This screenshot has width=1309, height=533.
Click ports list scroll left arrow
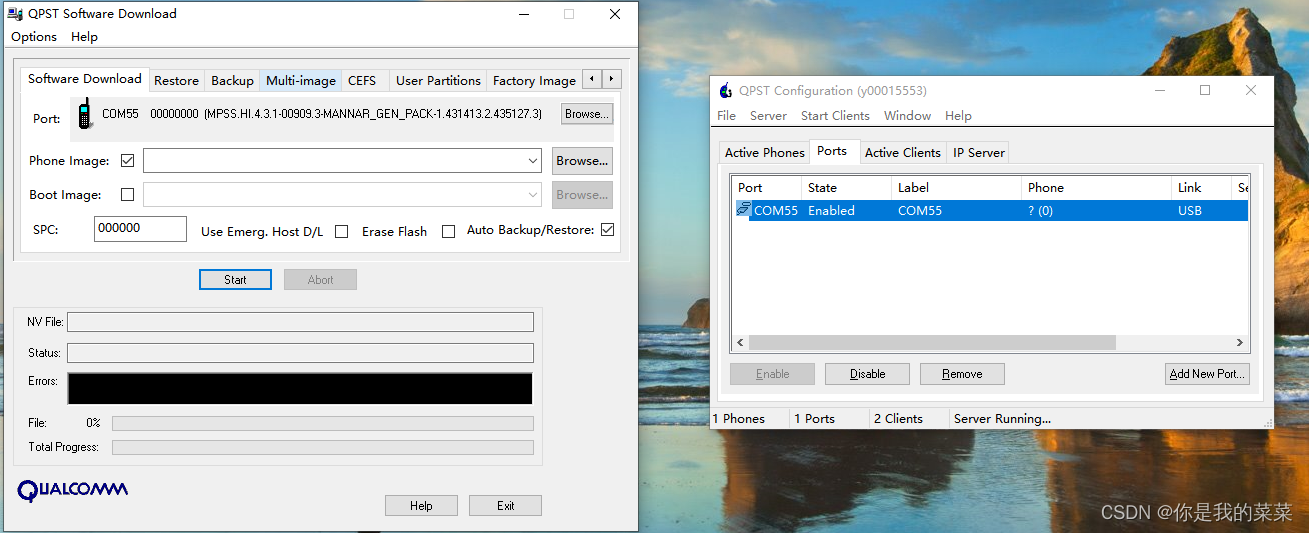tap(741, 342)
